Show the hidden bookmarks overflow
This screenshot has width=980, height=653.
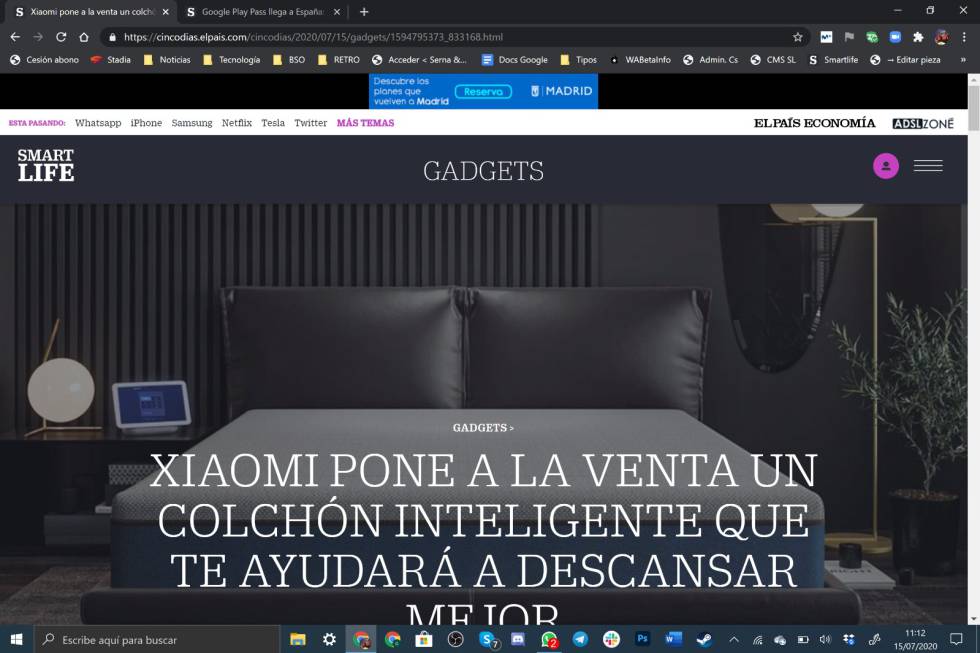[x=963, y=60]
